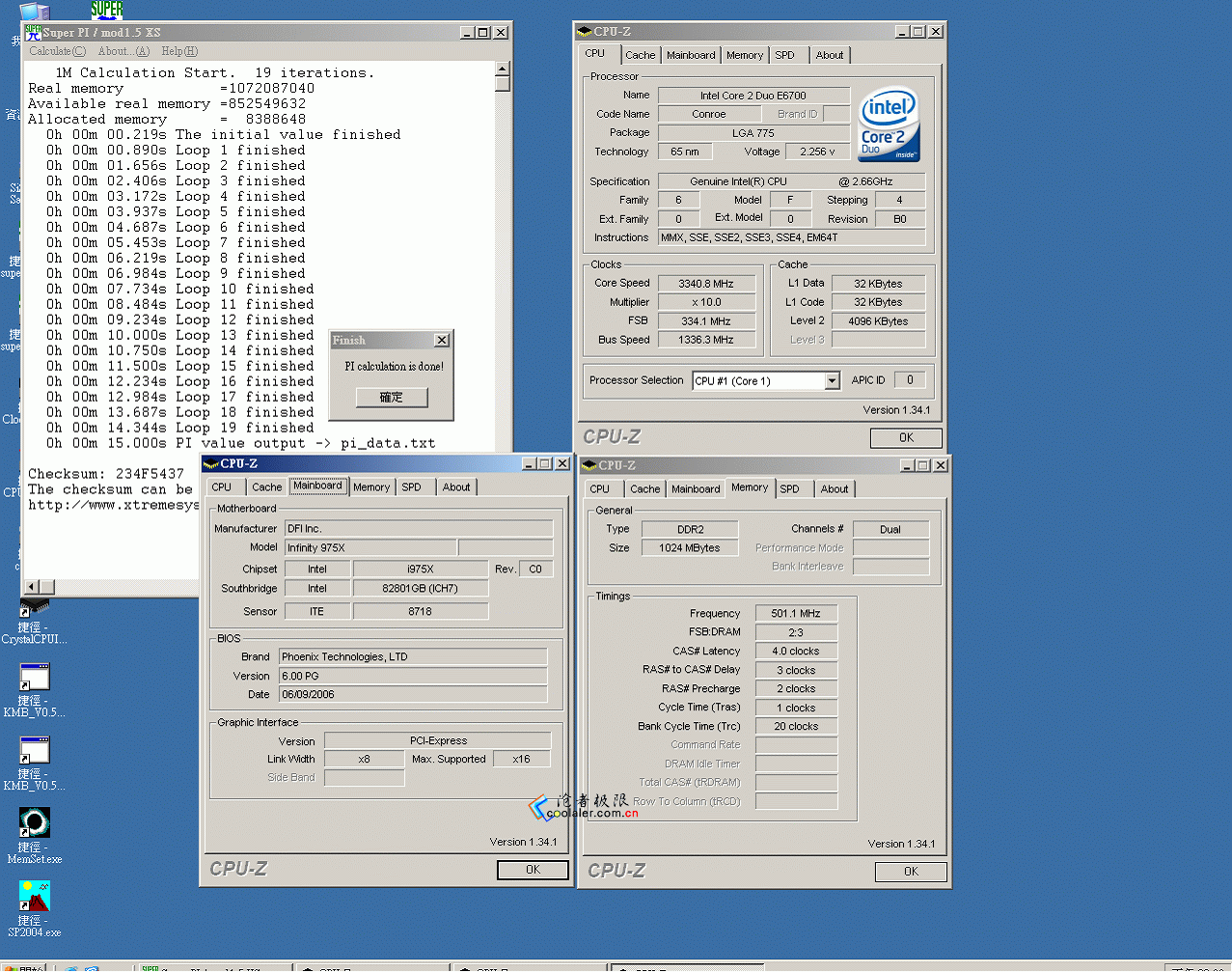Click the processor name 'Intel Core 2 Duo E6700'
The image size is (1232, 972).
753,96
